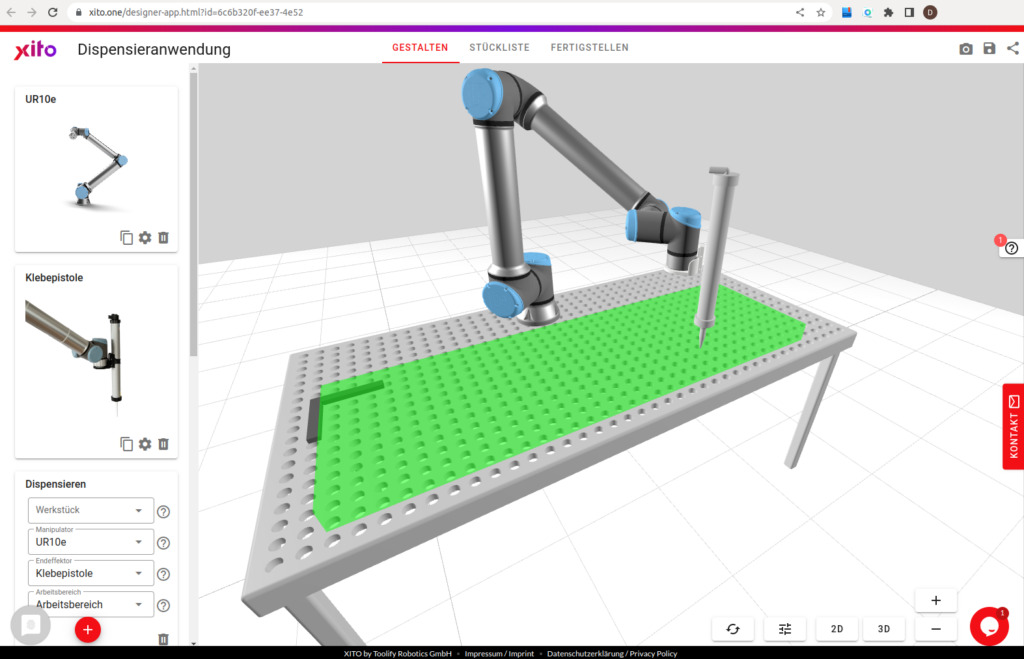Take a screenshot with the camera icon

(x=965, y=47)
